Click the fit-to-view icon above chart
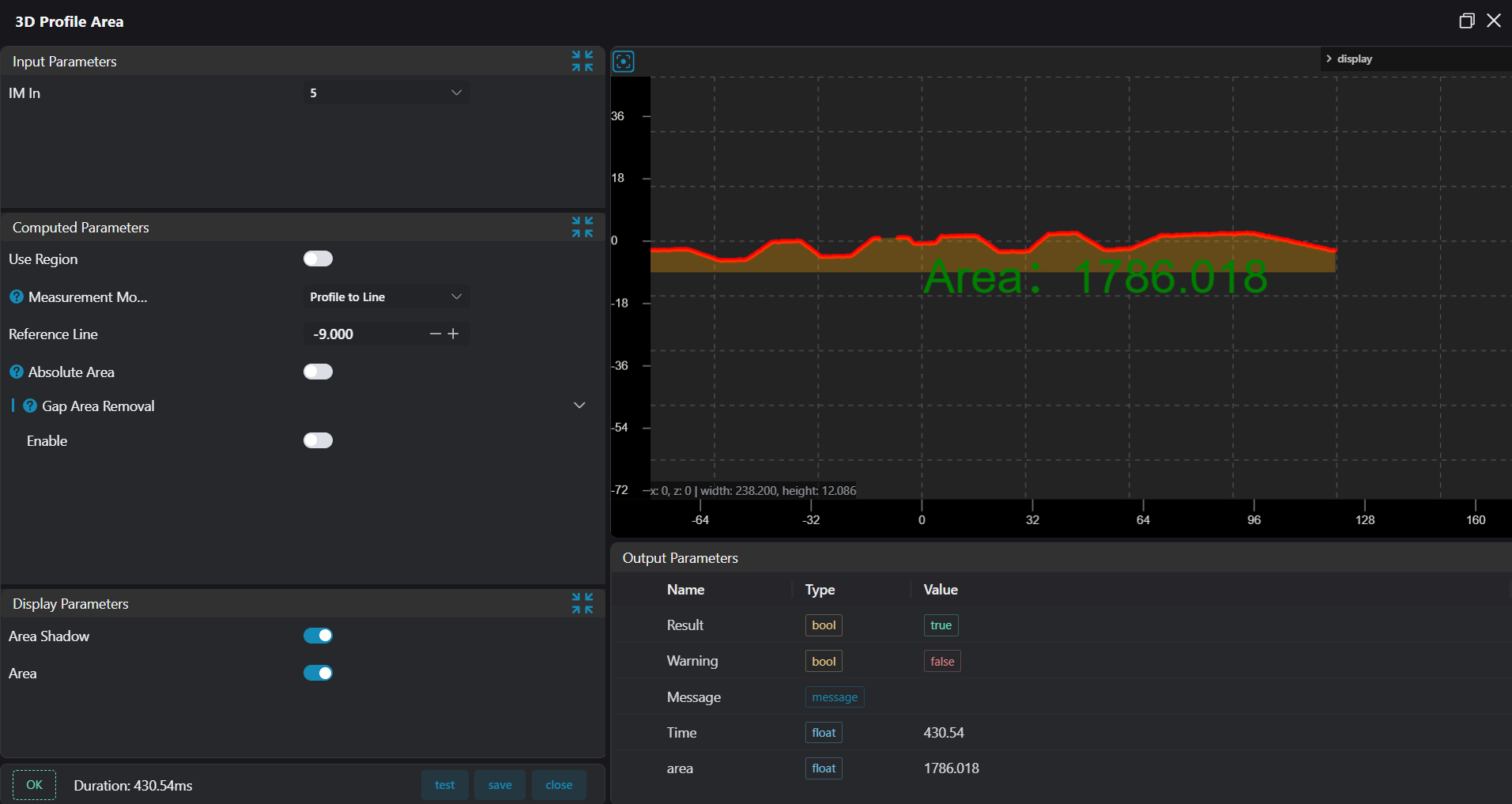The height and width of the screenshot is (804, 1512). (624, 62)
